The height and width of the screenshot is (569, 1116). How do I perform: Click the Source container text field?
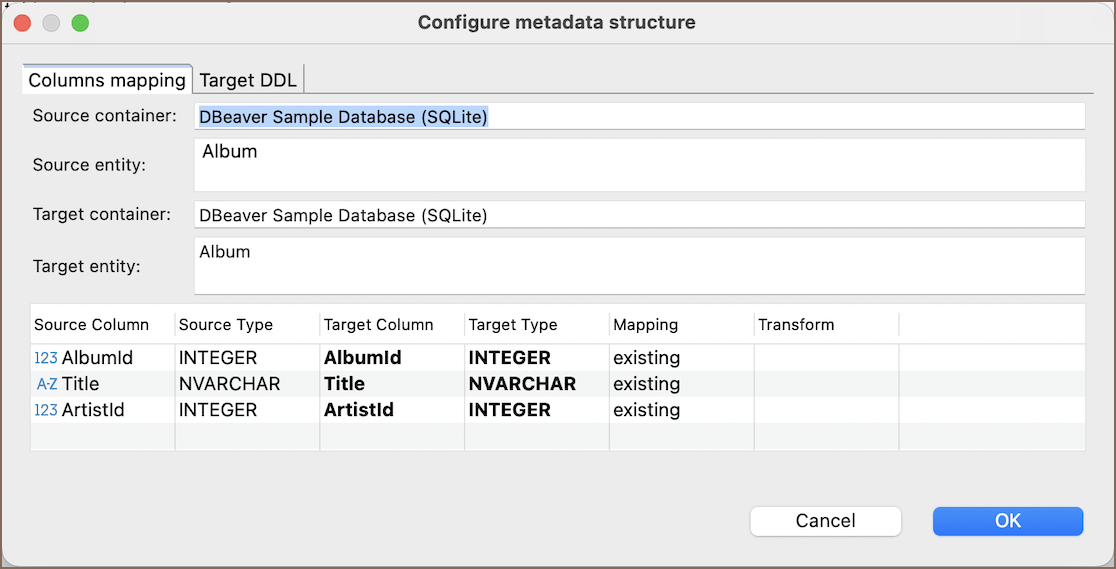[x=639, y=117]
